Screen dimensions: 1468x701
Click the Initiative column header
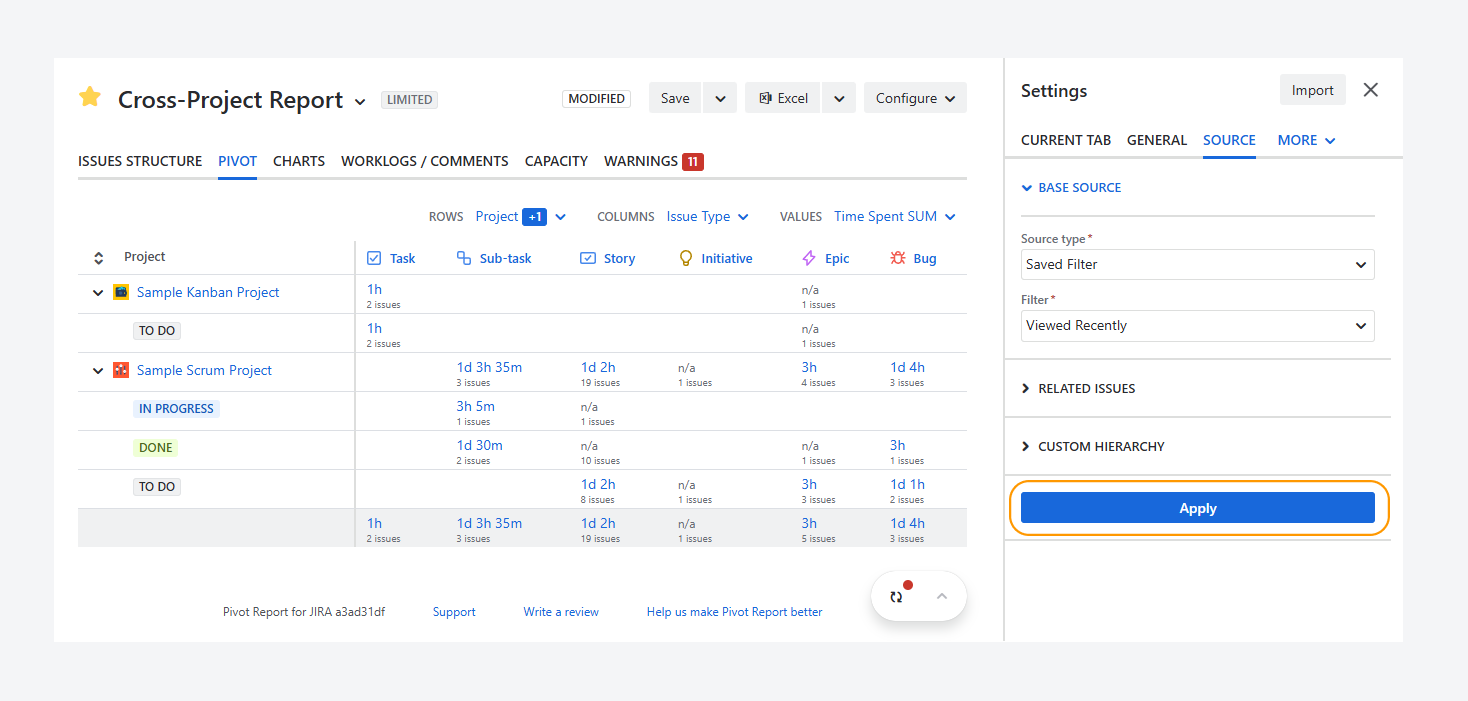click(x=715, y=258)
